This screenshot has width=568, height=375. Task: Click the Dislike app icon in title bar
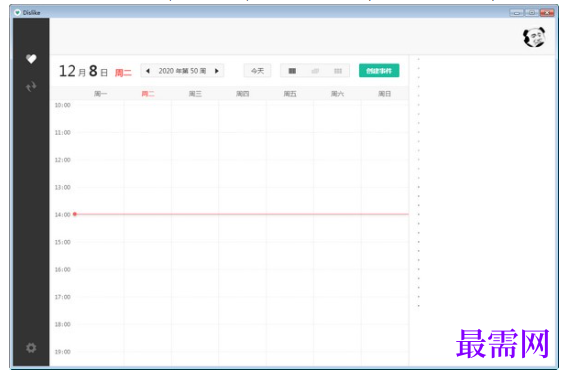click(17, 12)
